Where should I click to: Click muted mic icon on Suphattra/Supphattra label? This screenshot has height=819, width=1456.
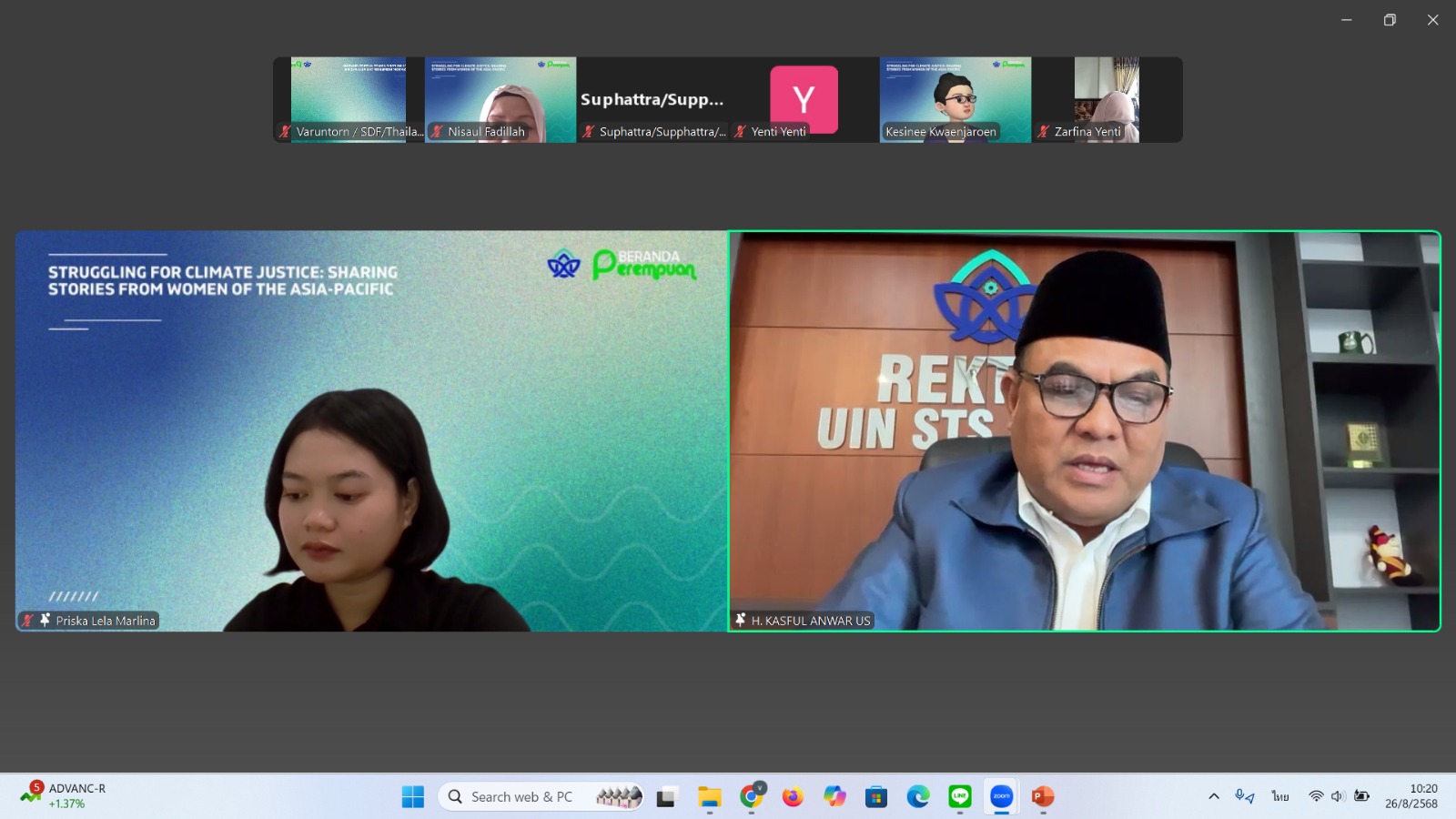coord(589,132)
